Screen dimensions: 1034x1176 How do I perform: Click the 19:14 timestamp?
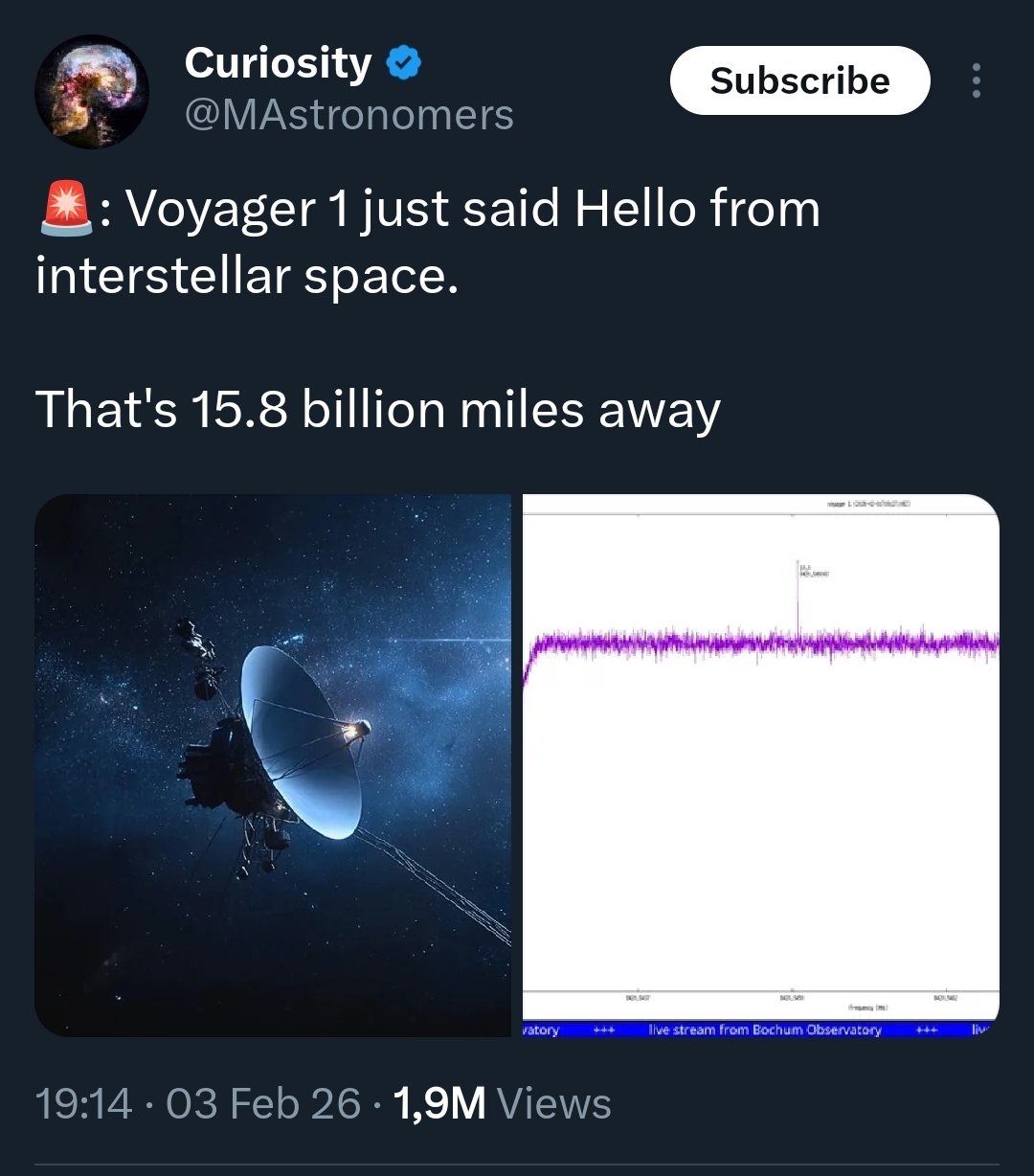[82, 1103]
